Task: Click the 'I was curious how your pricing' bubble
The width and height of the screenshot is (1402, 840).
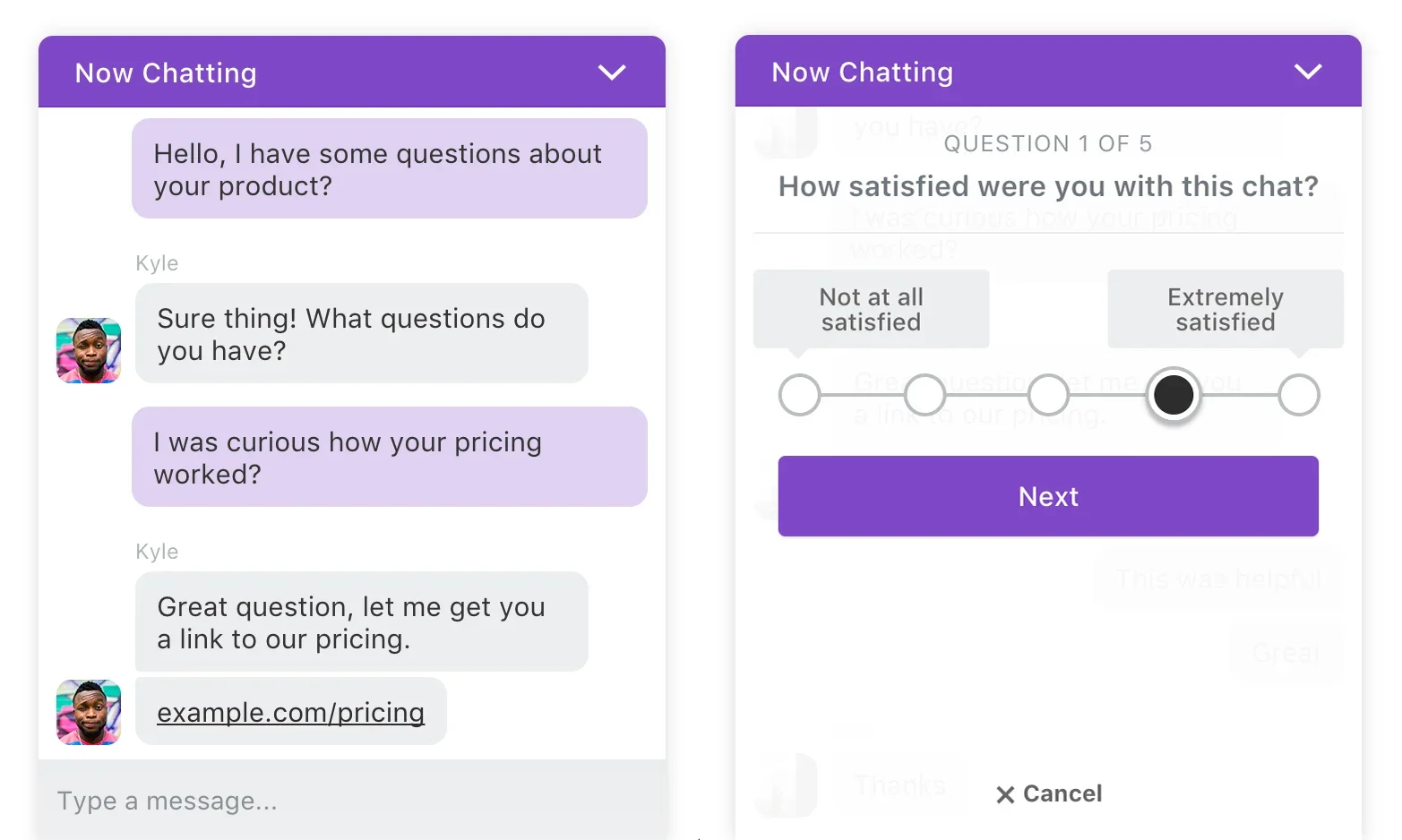Action: (x=389, y=458)
